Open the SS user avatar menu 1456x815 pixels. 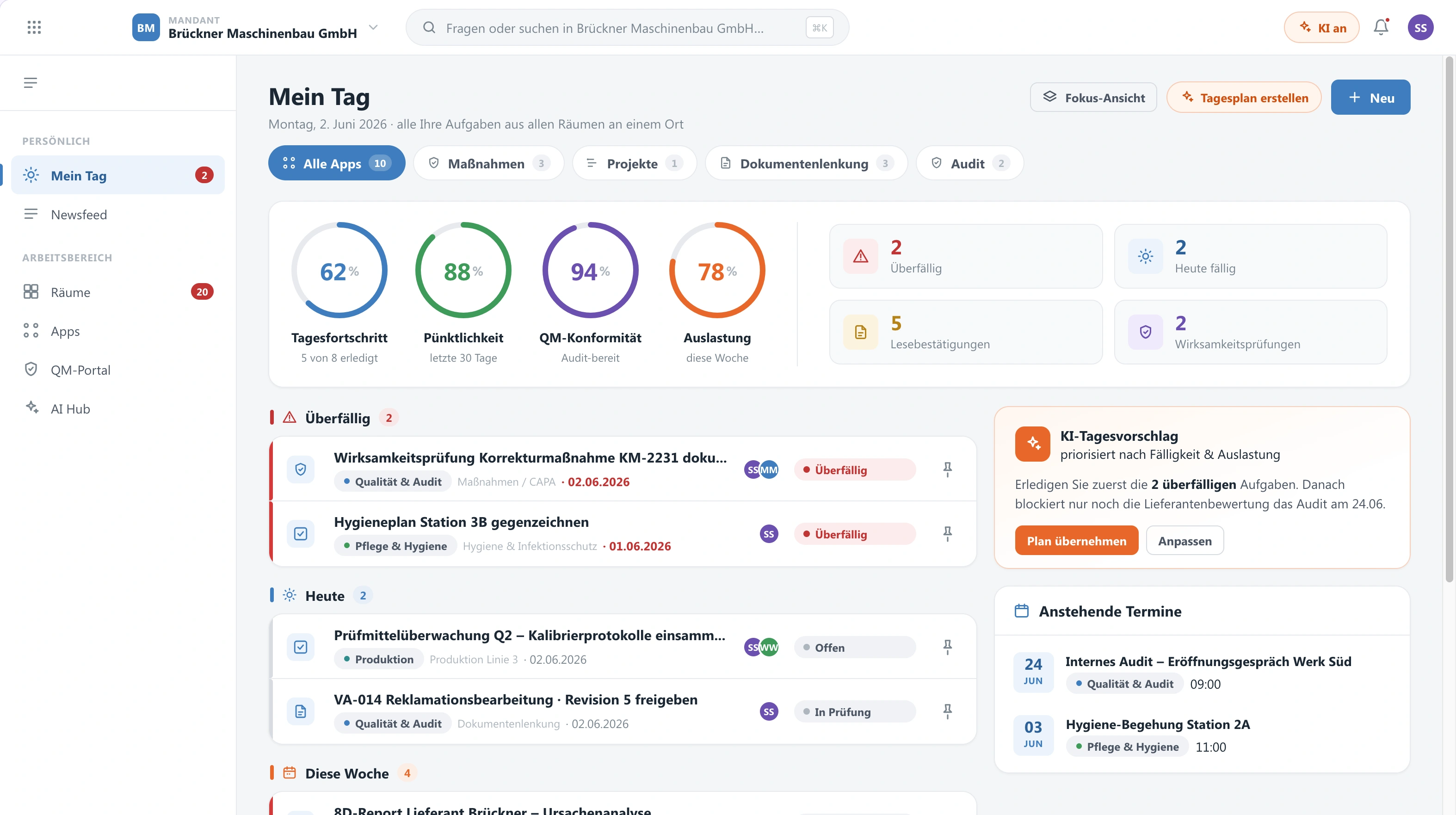1420,27
